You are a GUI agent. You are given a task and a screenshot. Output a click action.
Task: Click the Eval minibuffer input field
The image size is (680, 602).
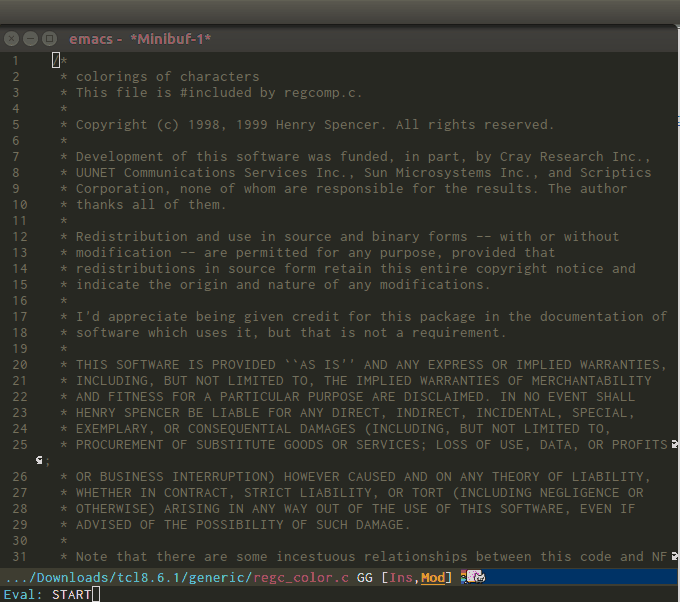(340, 594)
